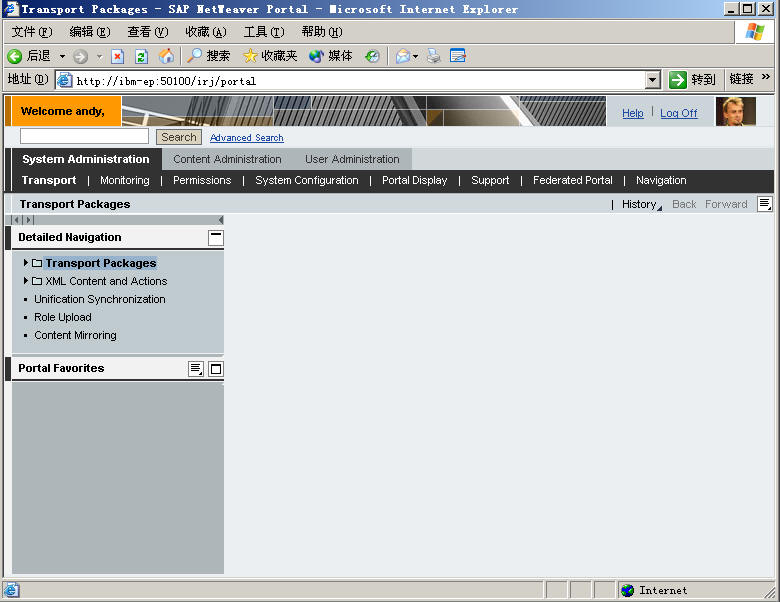Click the narrow-panel left arrow

coord(16,220)
